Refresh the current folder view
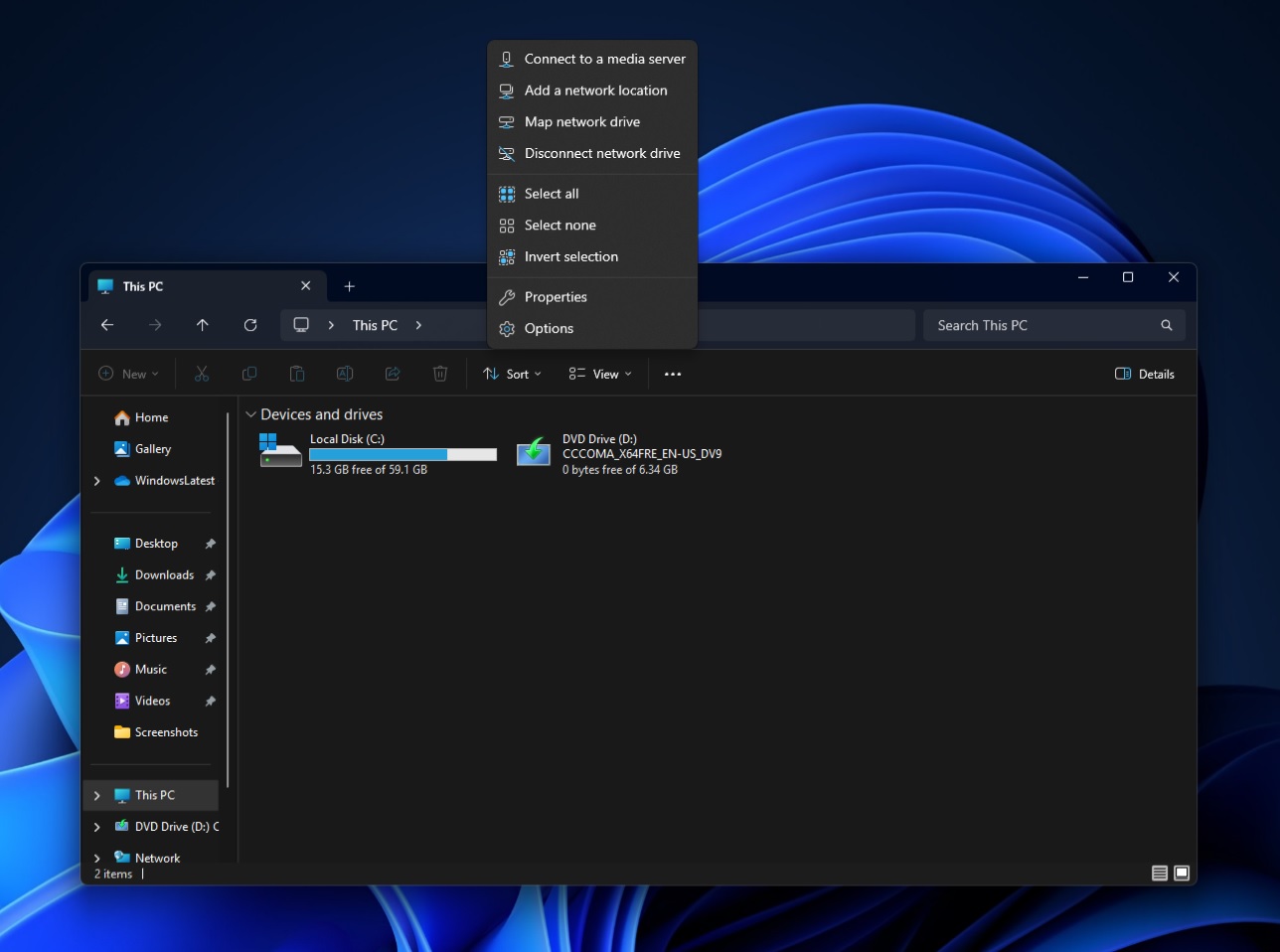Screen dimensions: 1280x952 (250, 325)
